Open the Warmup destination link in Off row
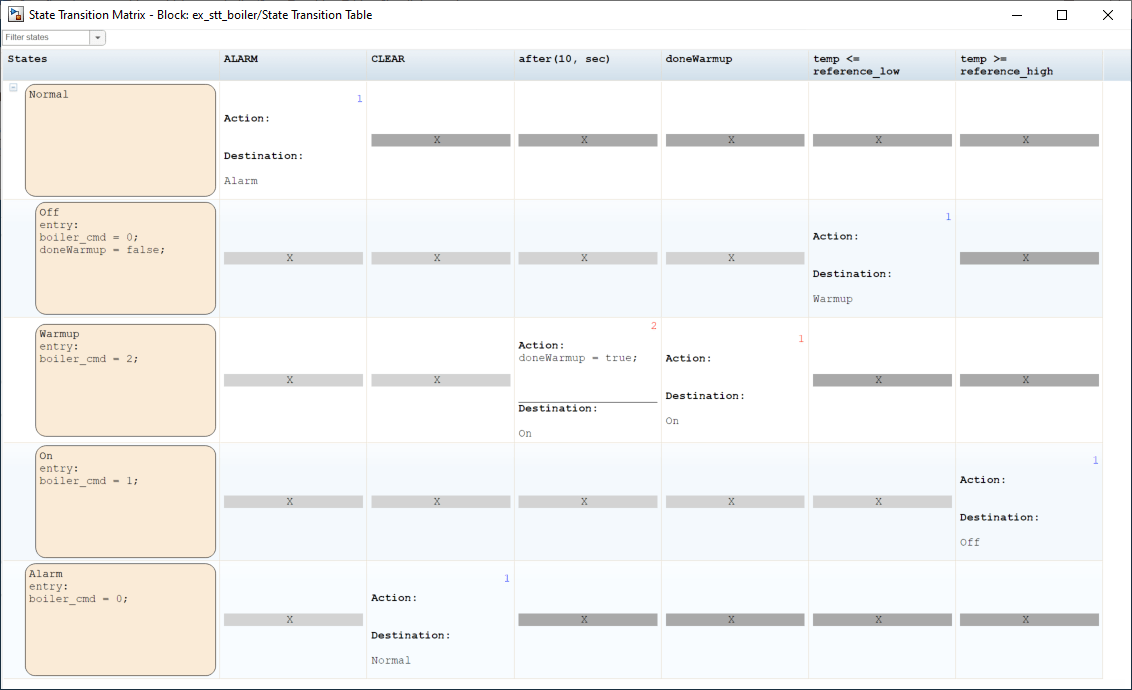 833,299
